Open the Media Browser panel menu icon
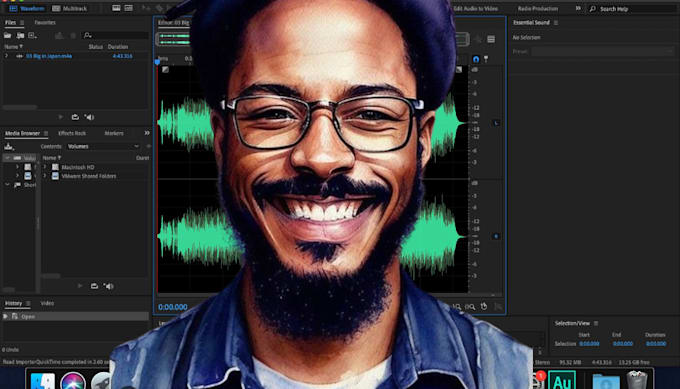 click(46, 133)
